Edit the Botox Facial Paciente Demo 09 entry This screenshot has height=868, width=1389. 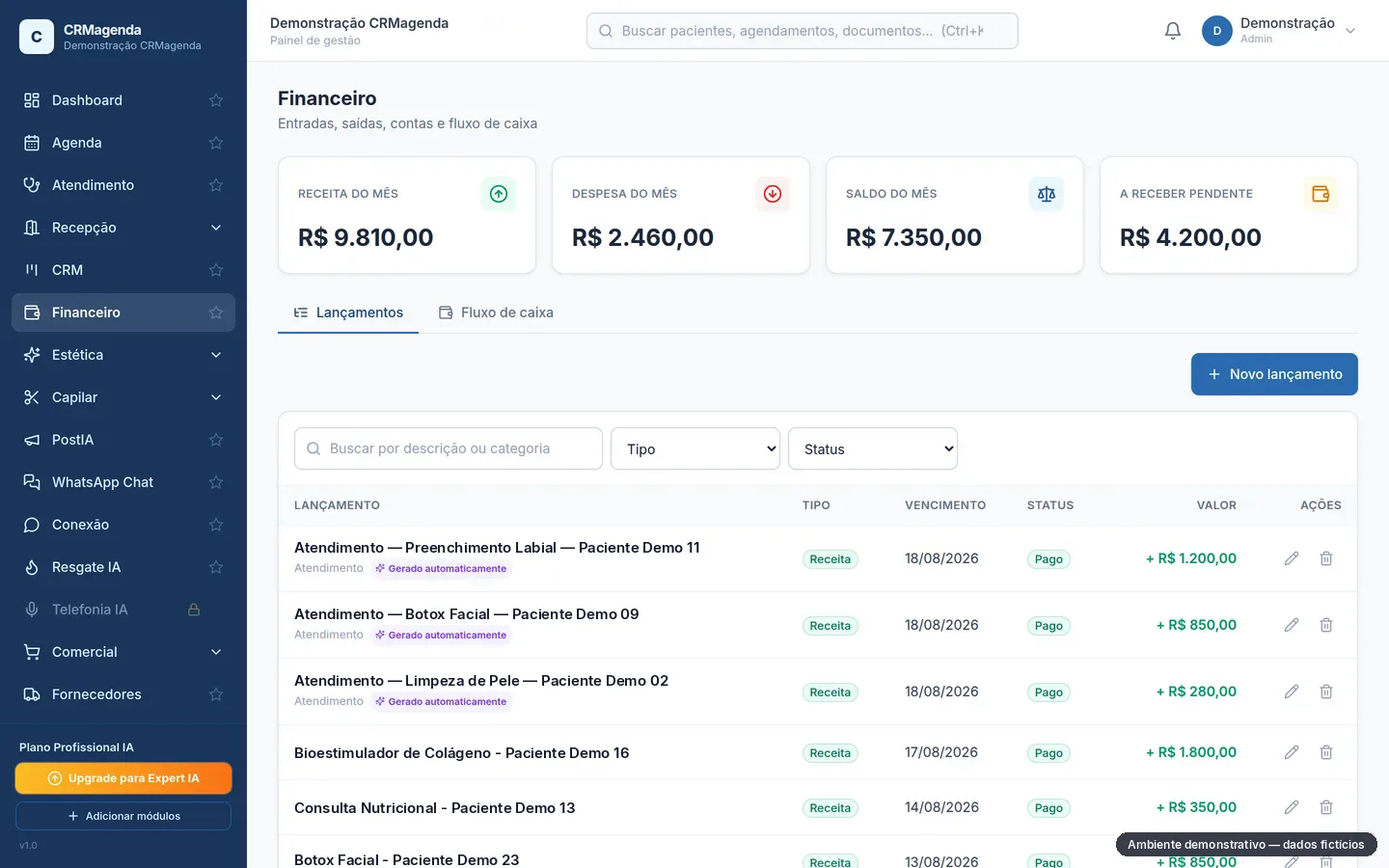(x=1292, y=625)
